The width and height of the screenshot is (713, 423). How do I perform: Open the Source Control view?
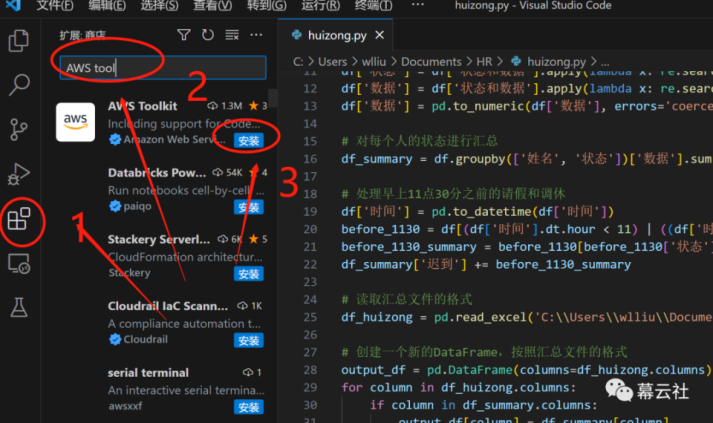pyautogui.click(x=19, y=130)
